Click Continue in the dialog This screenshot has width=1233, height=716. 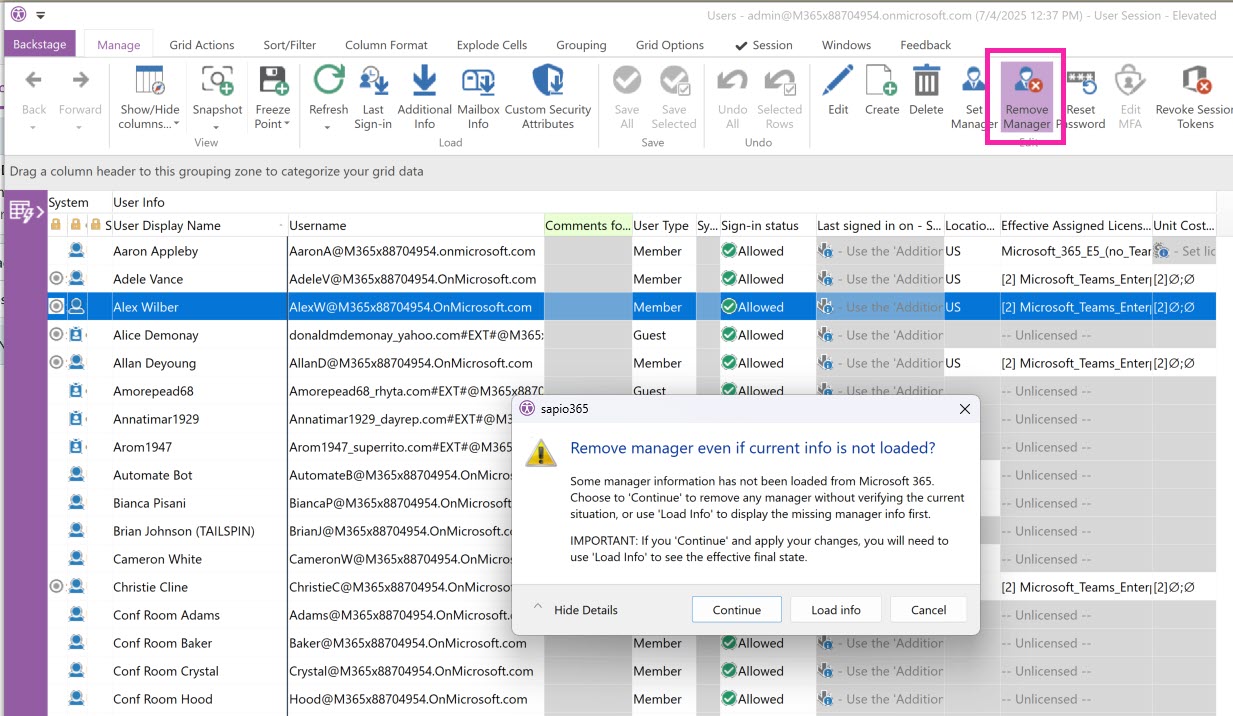pos(736,610)
